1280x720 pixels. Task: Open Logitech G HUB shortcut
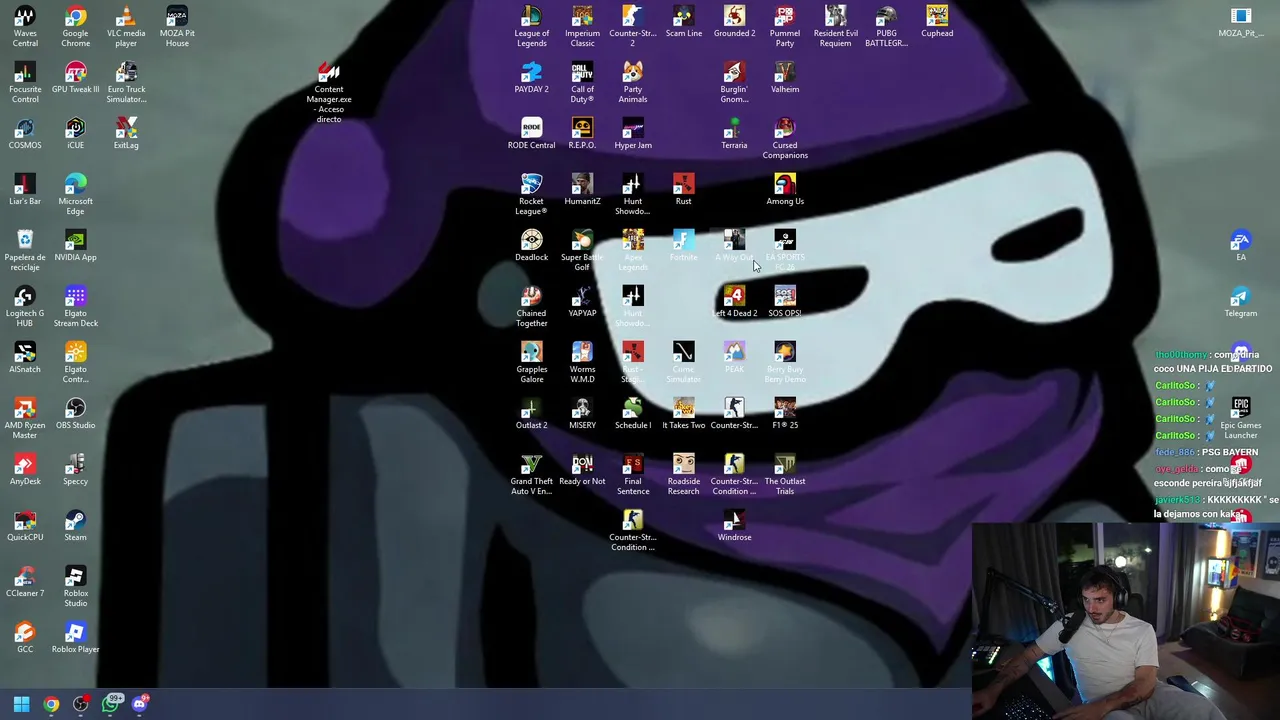[x=25, y=306]
